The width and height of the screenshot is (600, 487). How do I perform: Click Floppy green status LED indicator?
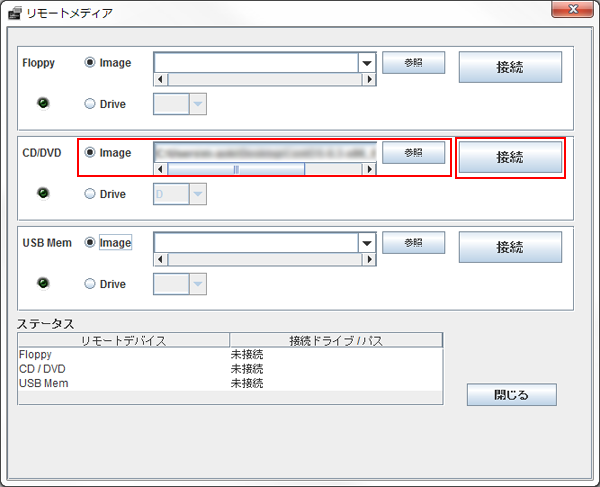coord(43,103)
